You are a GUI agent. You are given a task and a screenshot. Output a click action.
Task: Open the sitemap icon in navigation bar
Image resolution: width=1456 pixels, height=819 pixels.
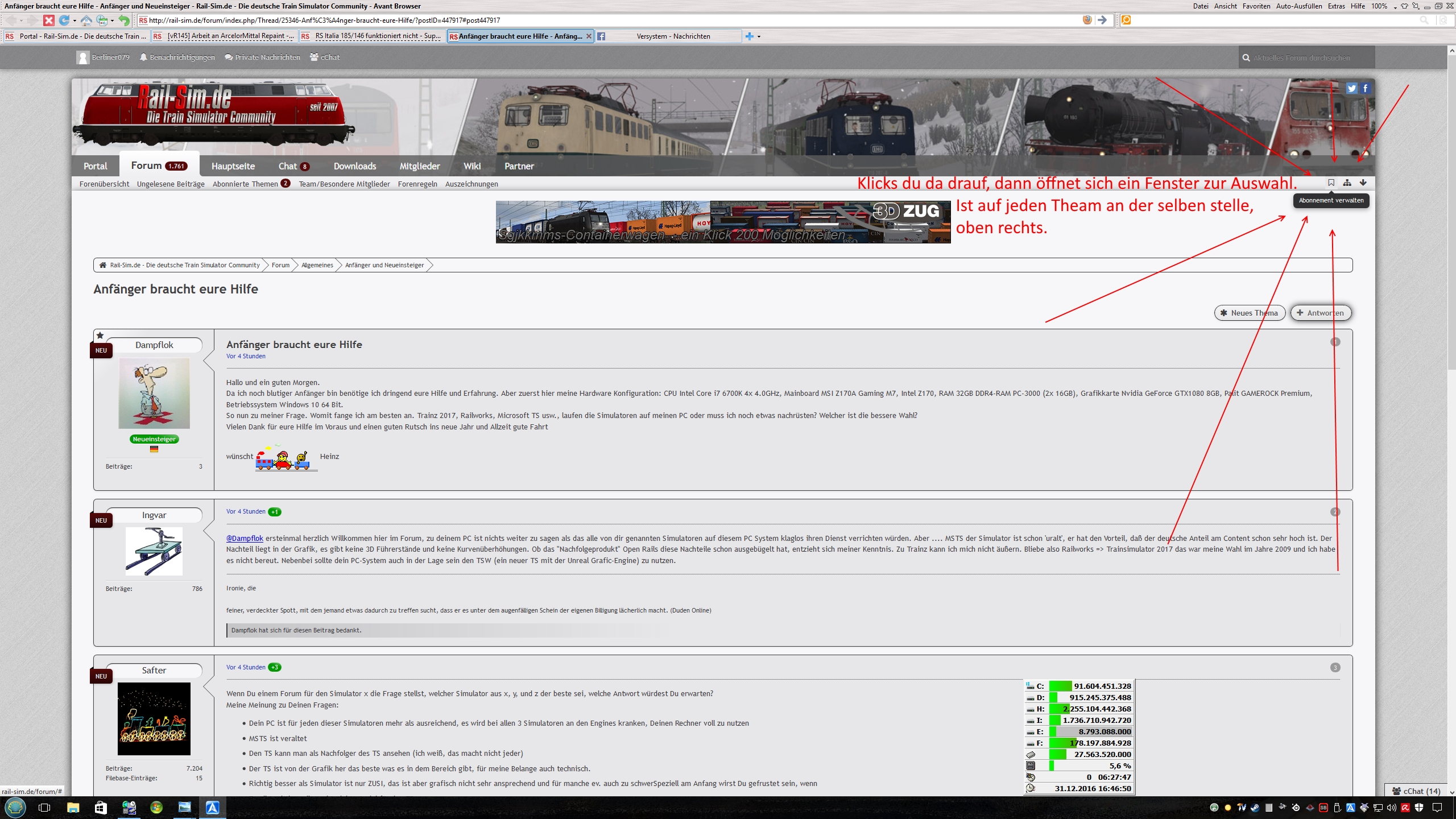pos(1347,183)
